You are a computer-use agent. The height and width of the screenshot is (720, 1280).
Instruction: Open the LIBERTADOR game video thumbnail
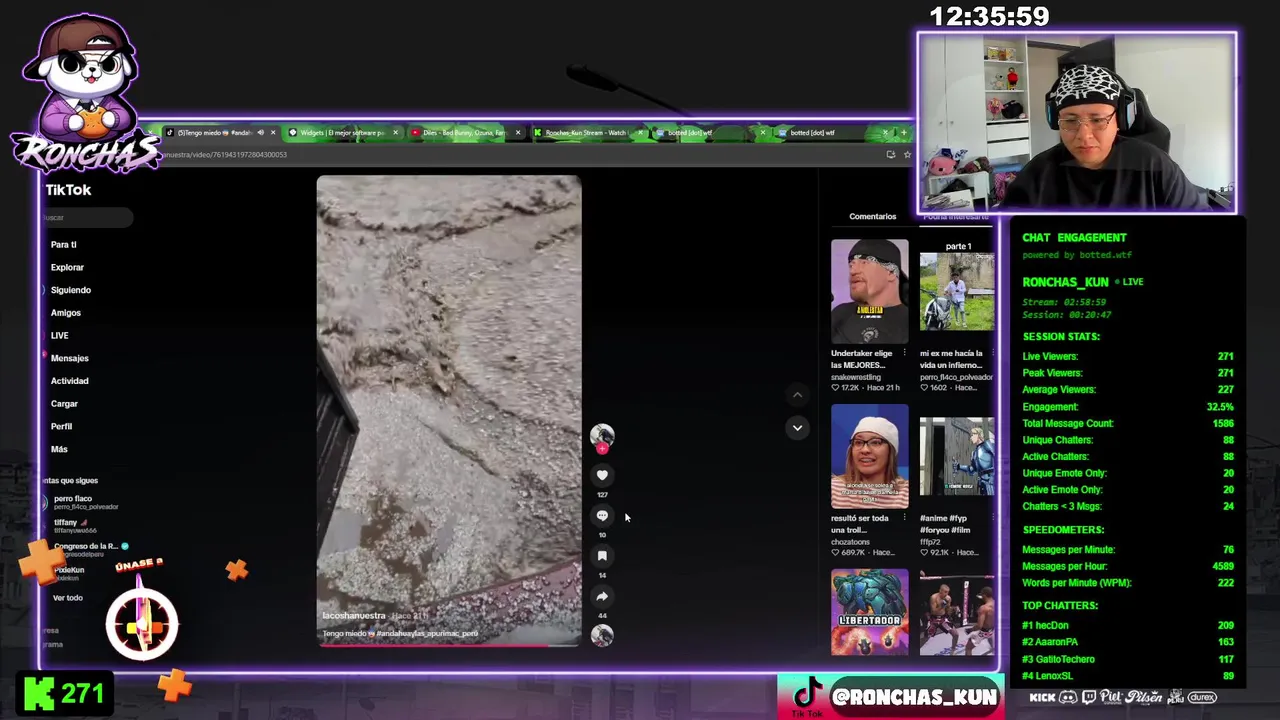[870, 612]
